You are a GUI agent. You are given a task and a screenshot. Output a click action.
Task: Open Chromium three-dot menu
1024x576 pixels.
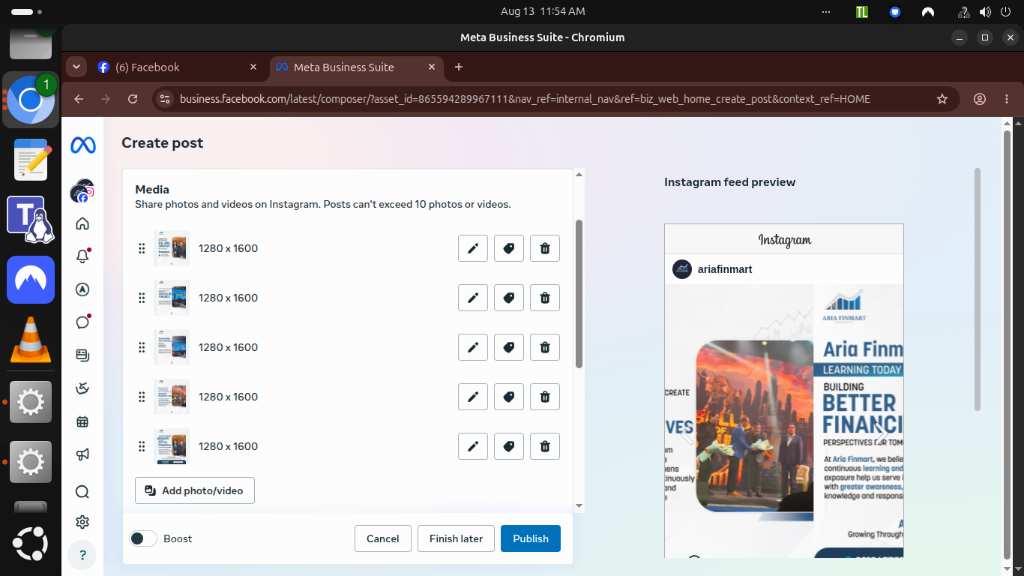[x=1006, y=99]
